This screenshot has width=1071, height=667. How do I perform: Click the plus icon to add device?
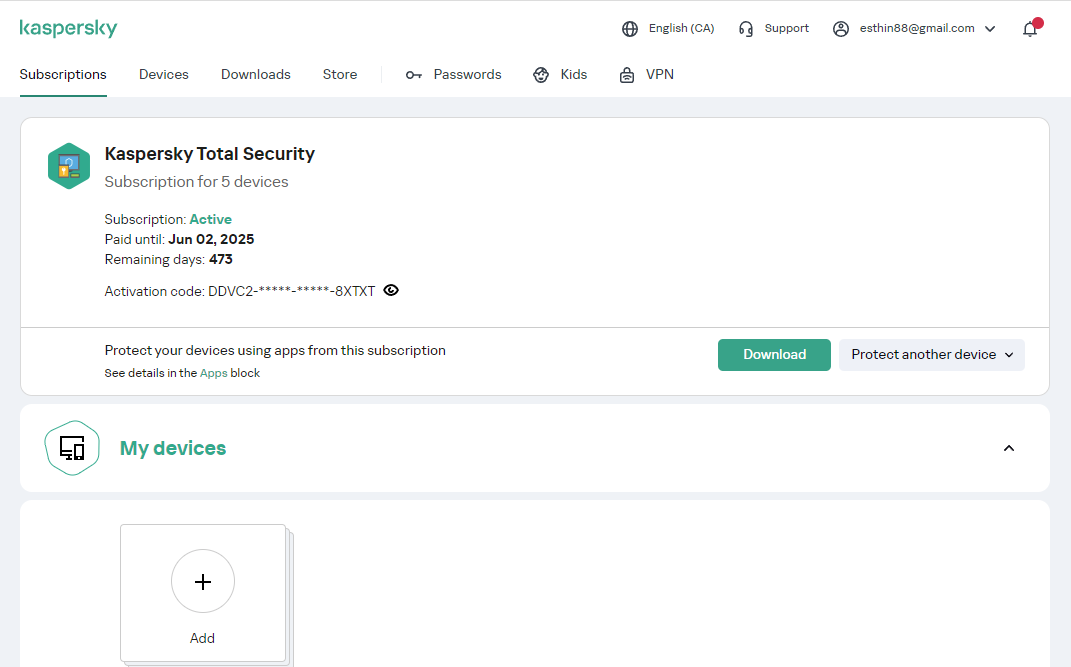point(203,581)
